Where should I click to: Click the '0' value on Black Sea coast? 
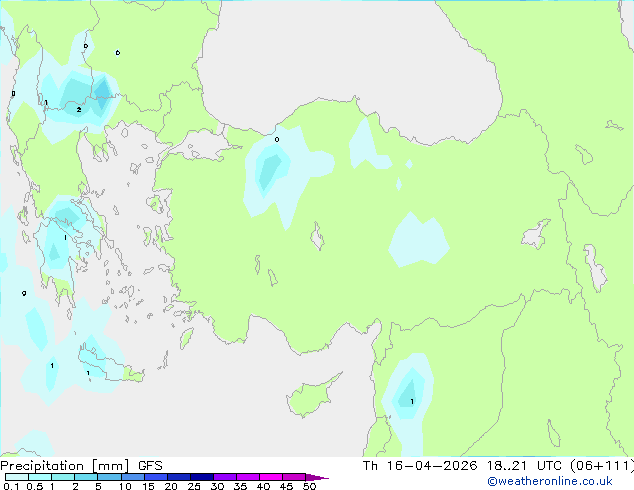tap(277, 139)
